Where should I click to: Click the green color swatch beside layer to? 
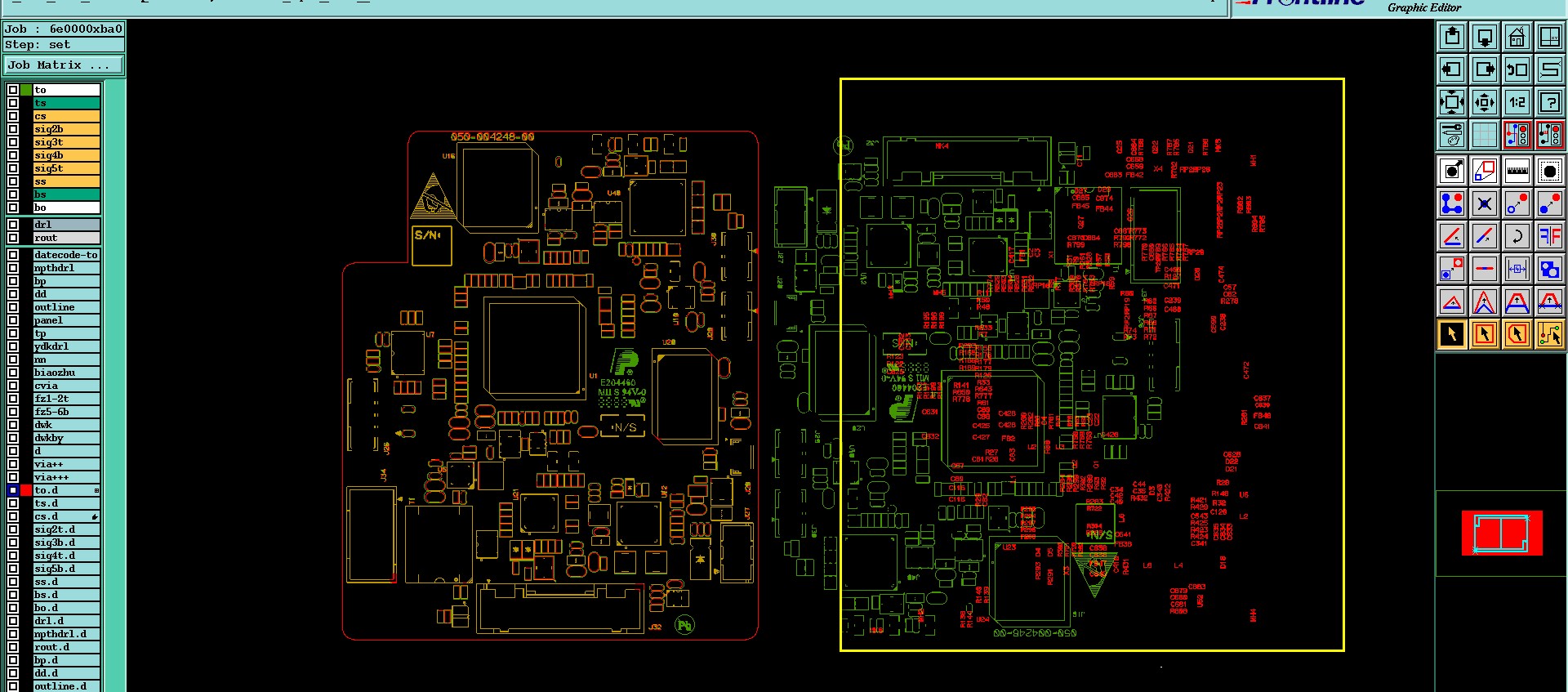(26, 90)
